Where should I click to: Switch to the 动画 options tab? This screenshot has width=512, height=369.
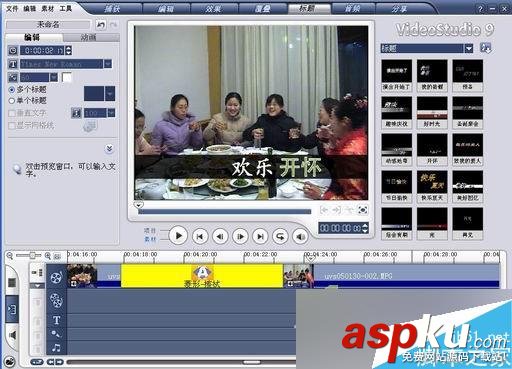coord(89,37)
